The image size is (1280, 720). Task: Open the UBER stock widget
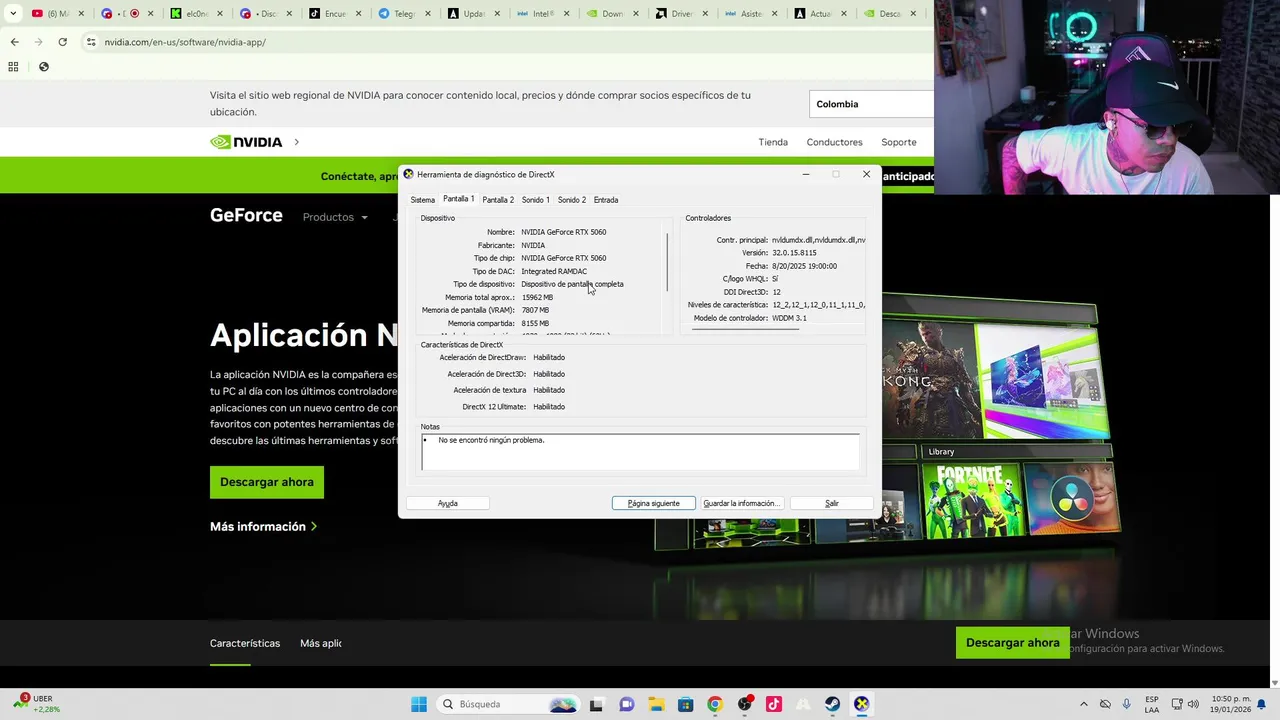click(x=38, y=704)
